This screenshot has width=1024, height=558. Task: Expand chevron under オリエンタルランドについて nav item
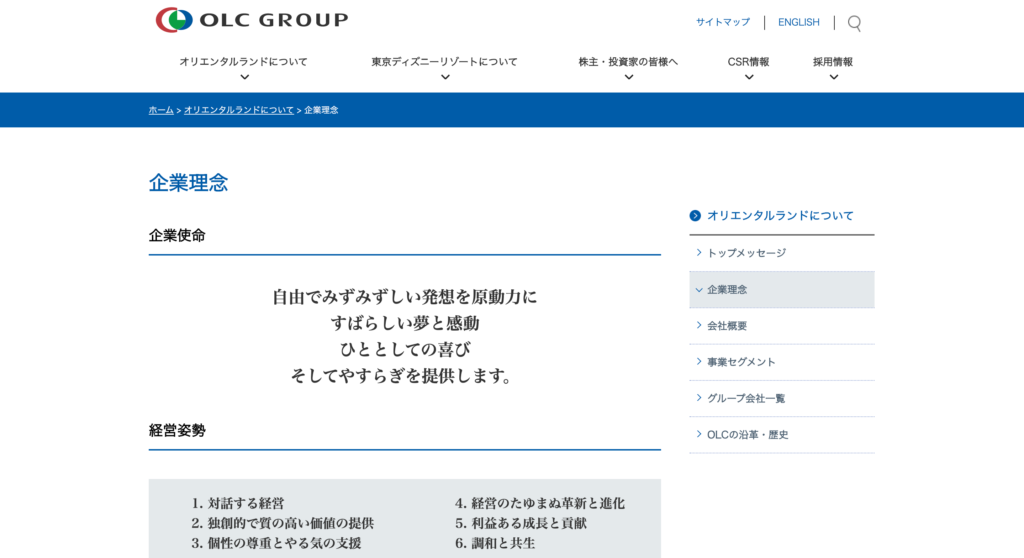pyautogui.click(x=245, y=77)
